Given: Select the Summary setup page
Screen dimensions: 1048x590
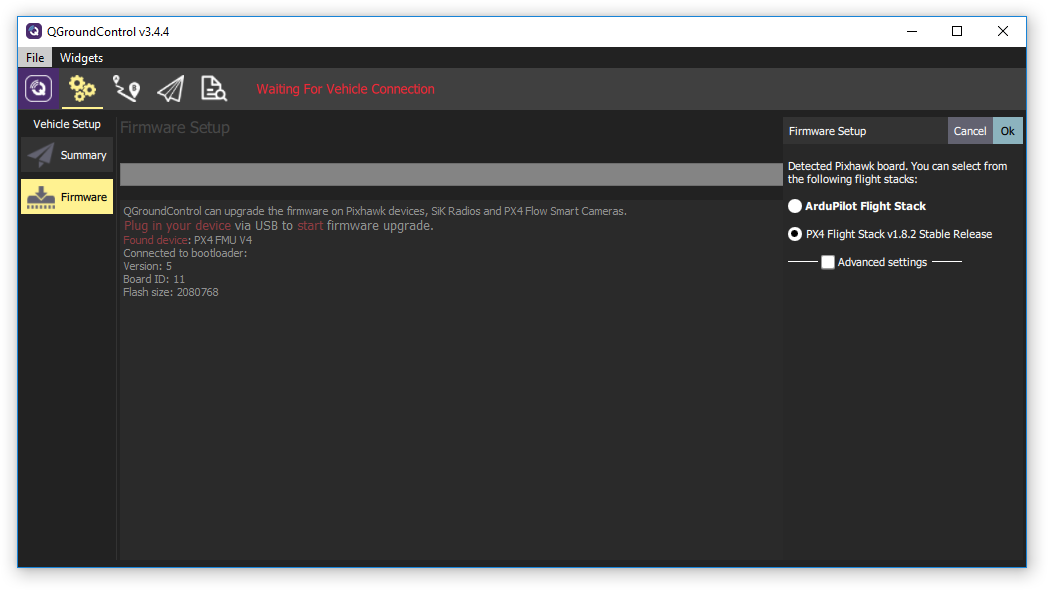Looking at the screenshot, I should click(x=67, y=155).
